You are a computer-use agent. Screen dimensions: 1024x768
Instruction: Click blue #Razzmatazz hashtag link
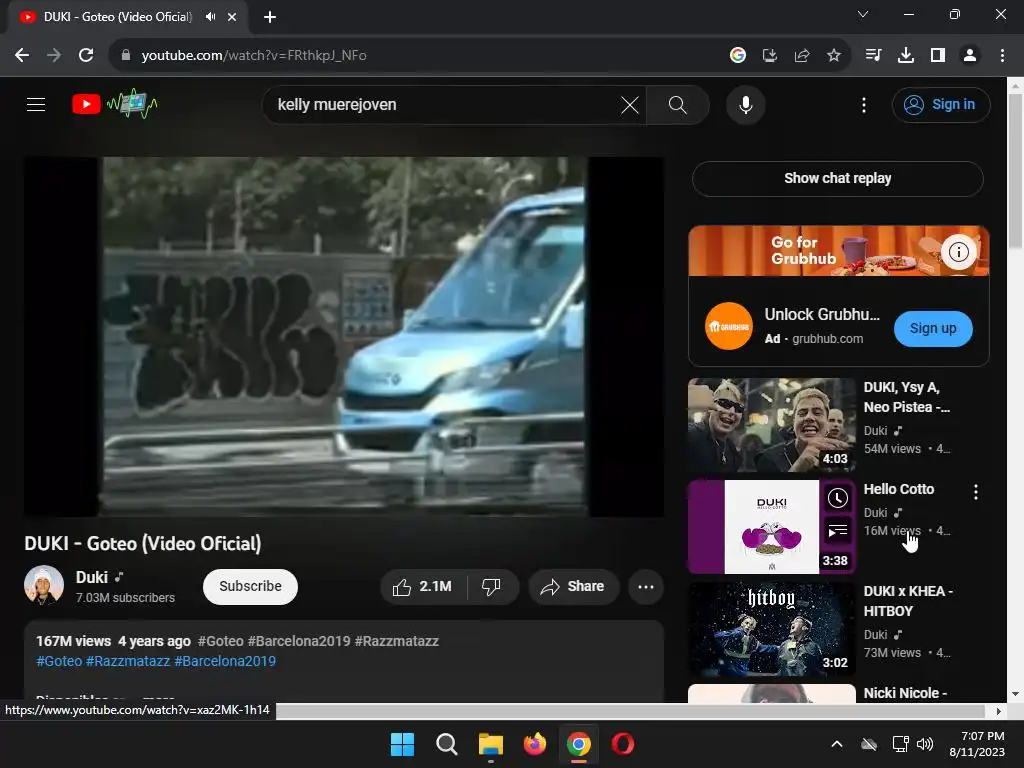(128, 661)
